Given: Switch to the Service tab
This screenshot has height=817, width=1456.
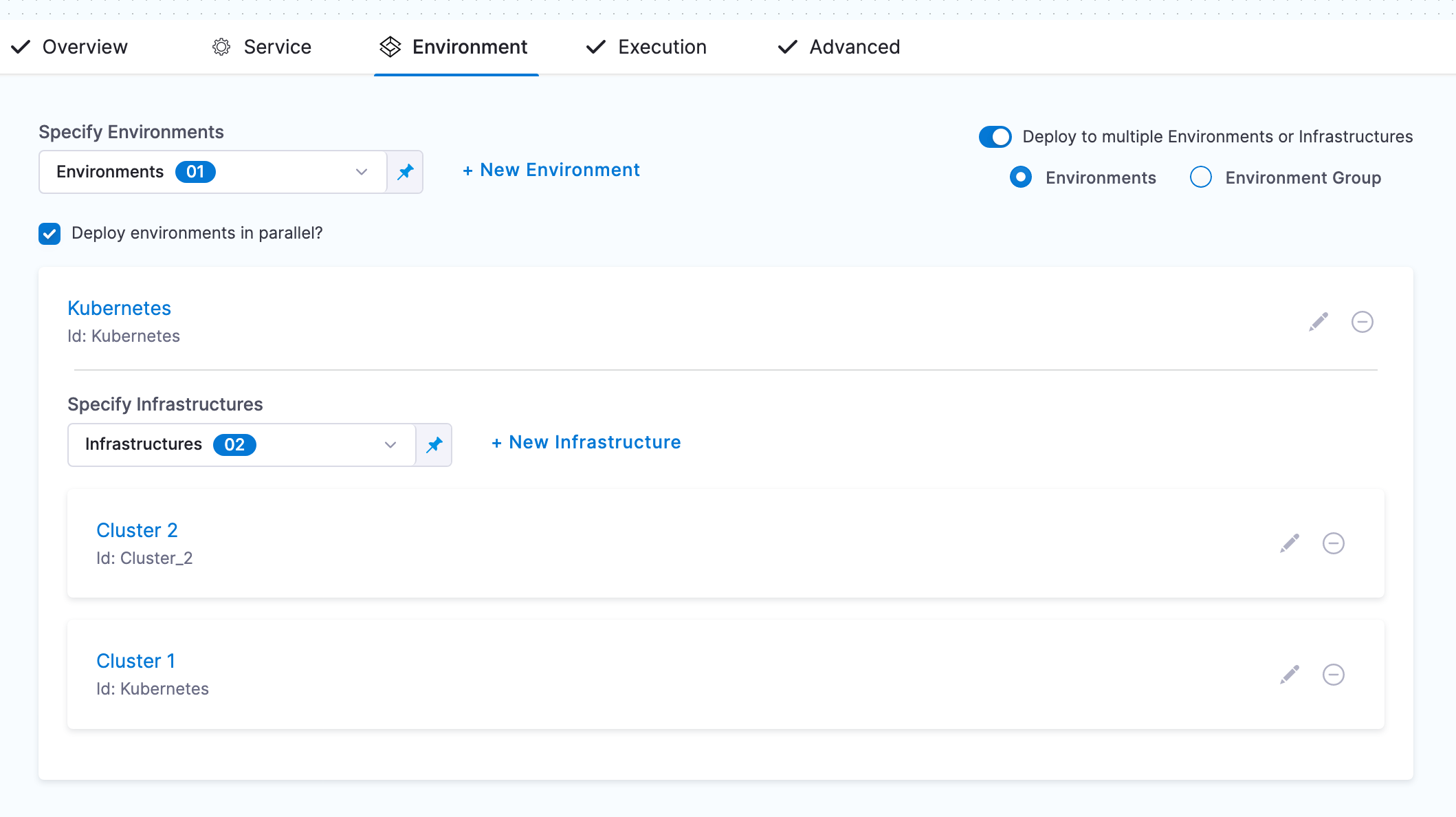Looking at the screenshot, I should point(262,47).
